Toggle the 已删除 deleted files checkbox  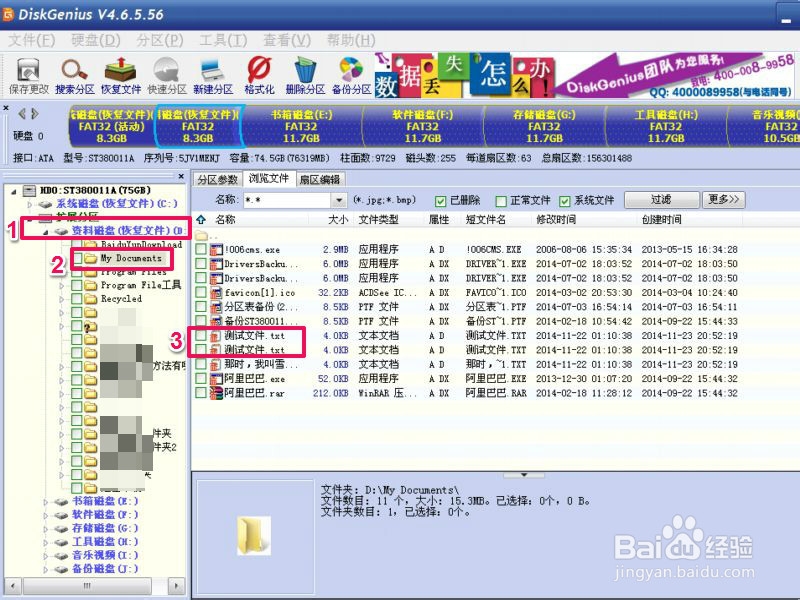(x=441, y=201)
